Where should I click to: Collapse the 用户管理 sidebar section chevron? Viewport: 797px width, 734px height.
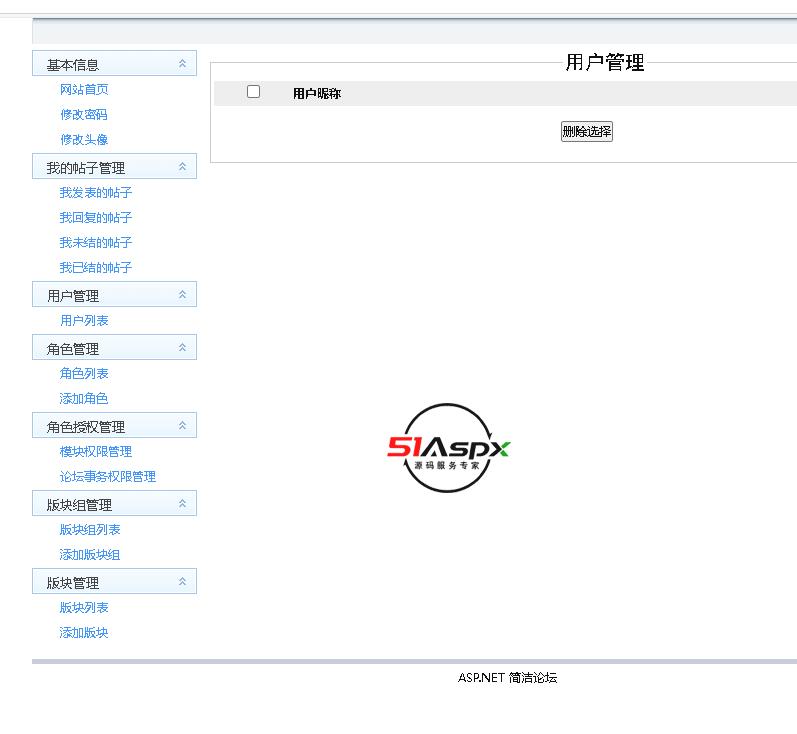click(182, 295)
